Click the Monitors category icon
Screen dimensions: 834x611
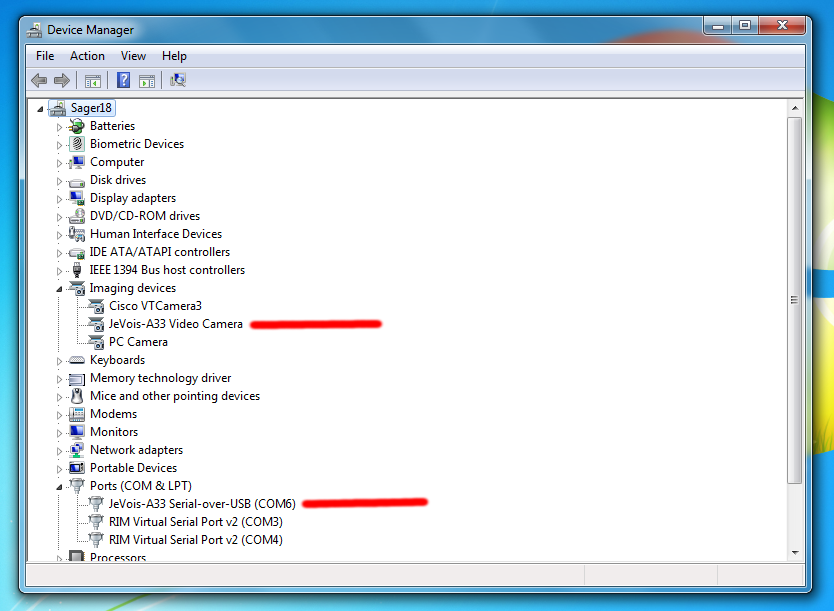click(x=77, y=432)
